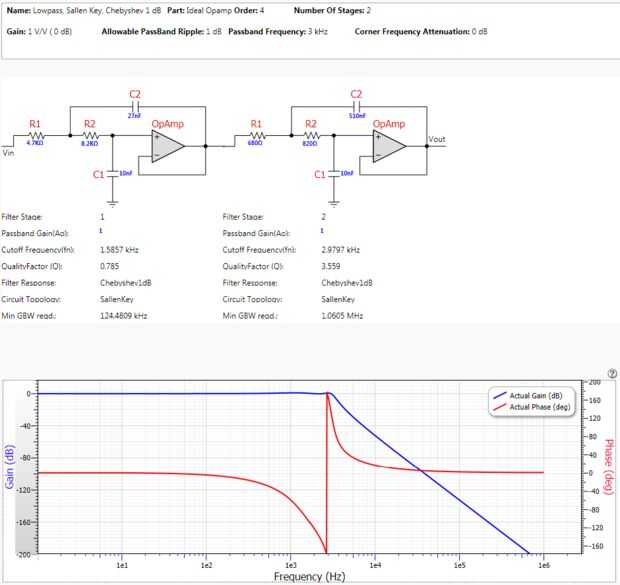The image size is (620, 585).
Task: Click 'Corner Frequency Attenuation: 0 dB'
Action: 421,32
